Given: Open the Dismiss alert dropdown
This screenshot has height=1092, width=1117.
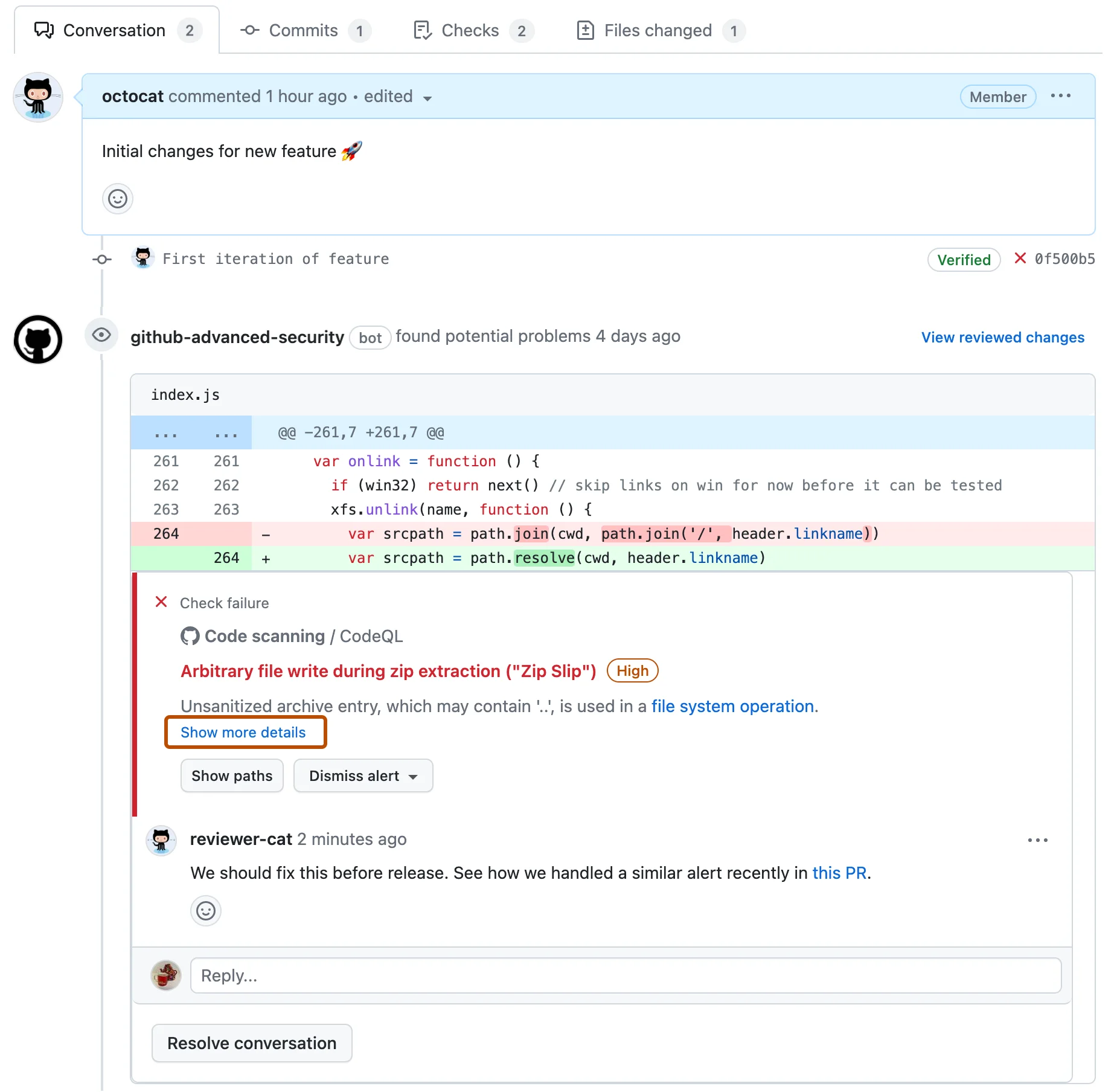Looking at the screenshot, I should click(363, 776).
